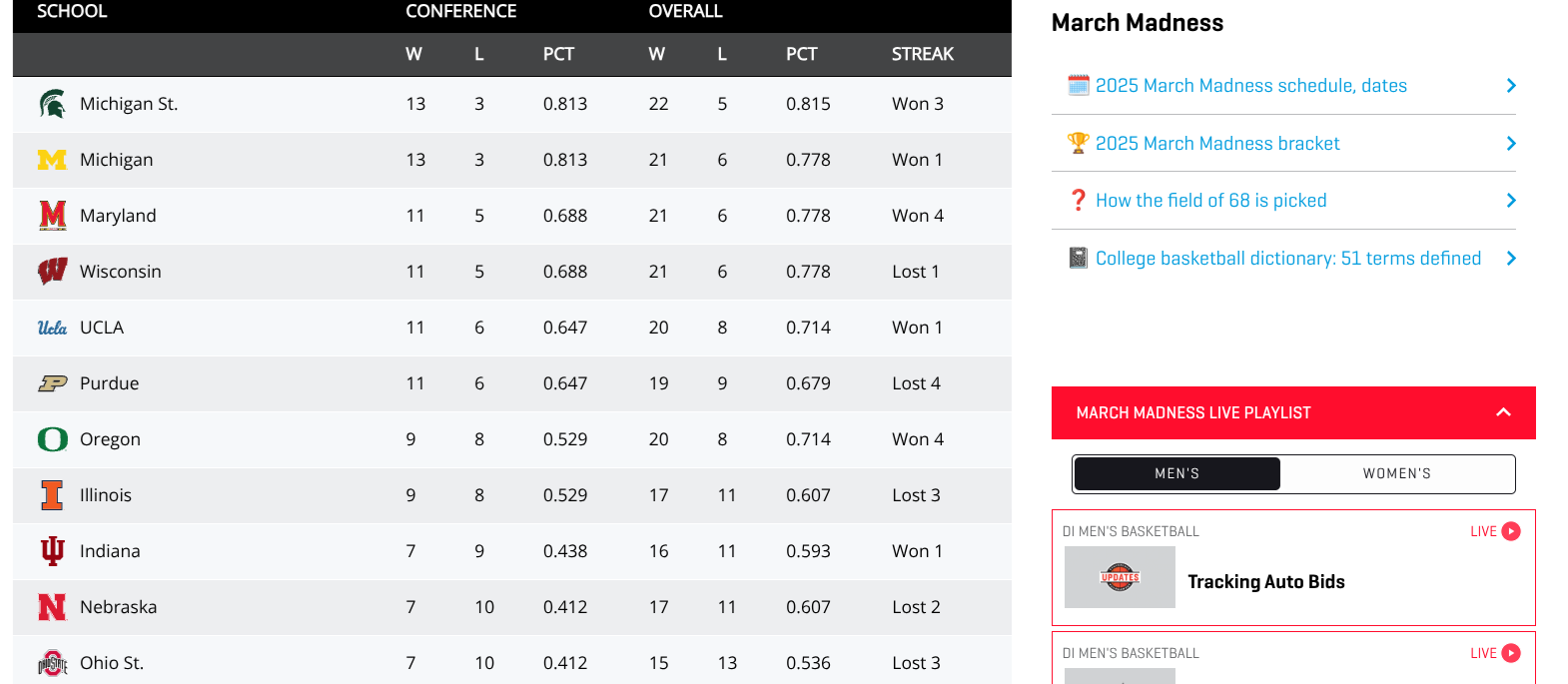Click the Ohio St. team name
This screenshot has width=1568, height=684.
click(x=112, y=663)
